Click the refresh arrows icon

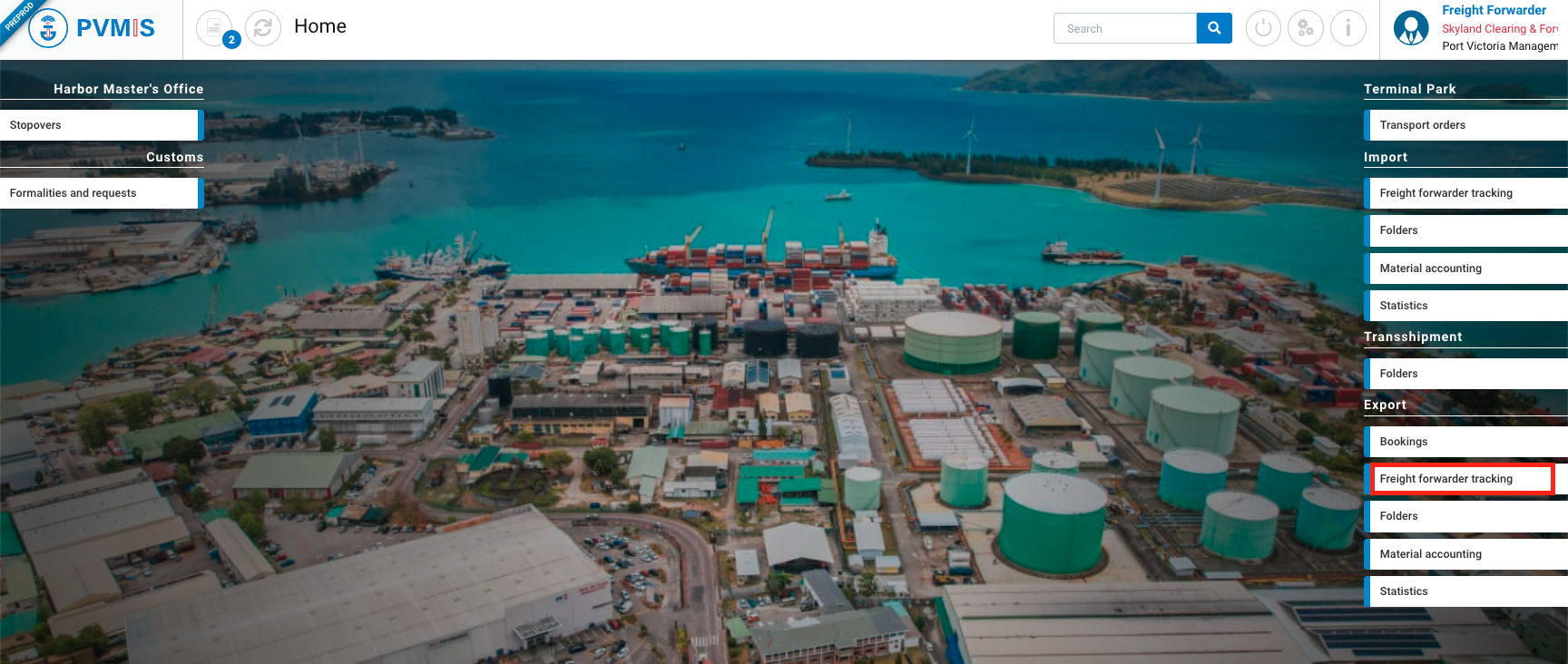263,28
